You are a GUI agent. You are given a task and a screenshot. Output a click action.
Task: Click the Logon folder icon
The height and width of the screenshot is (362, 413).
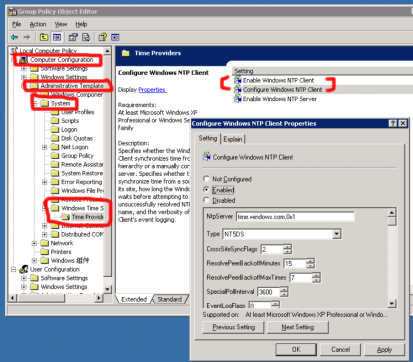click(55, 129)
